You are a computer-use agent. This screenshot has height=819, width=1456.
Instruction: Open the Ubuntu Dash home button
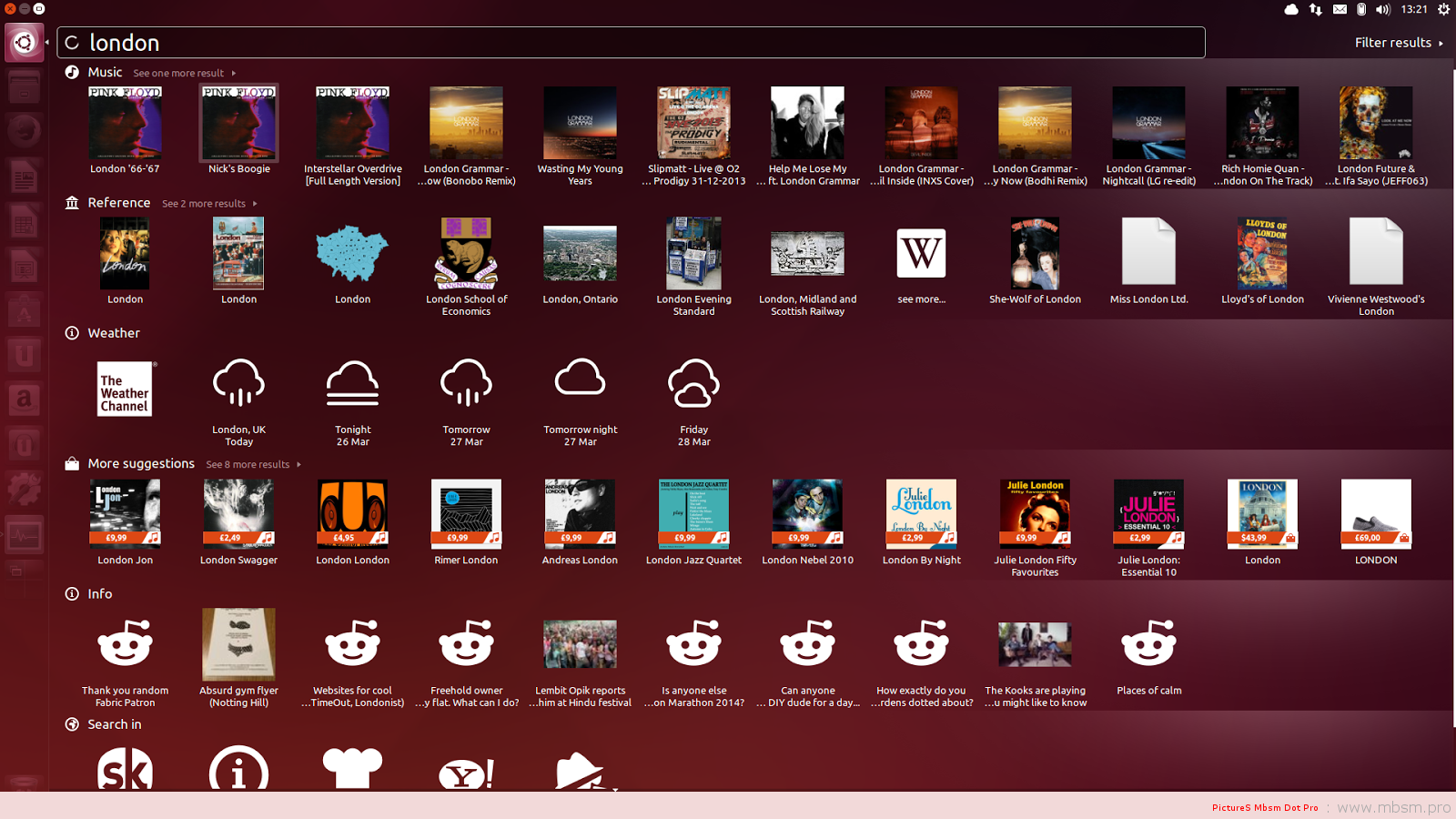tap(24, 42)
